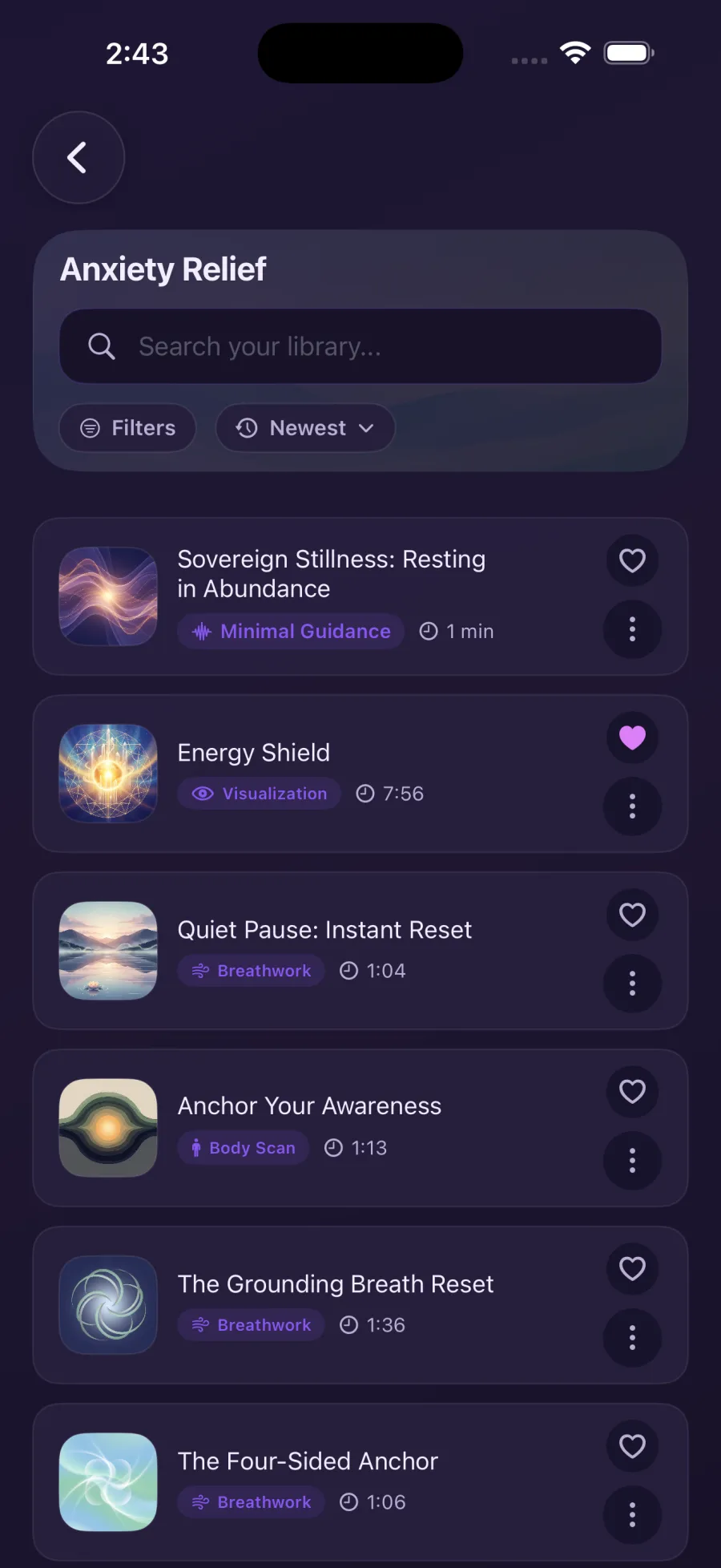Screen dimensions: 721x1568
Task: Open more options for Energy Shield
Action: (632, 806)
